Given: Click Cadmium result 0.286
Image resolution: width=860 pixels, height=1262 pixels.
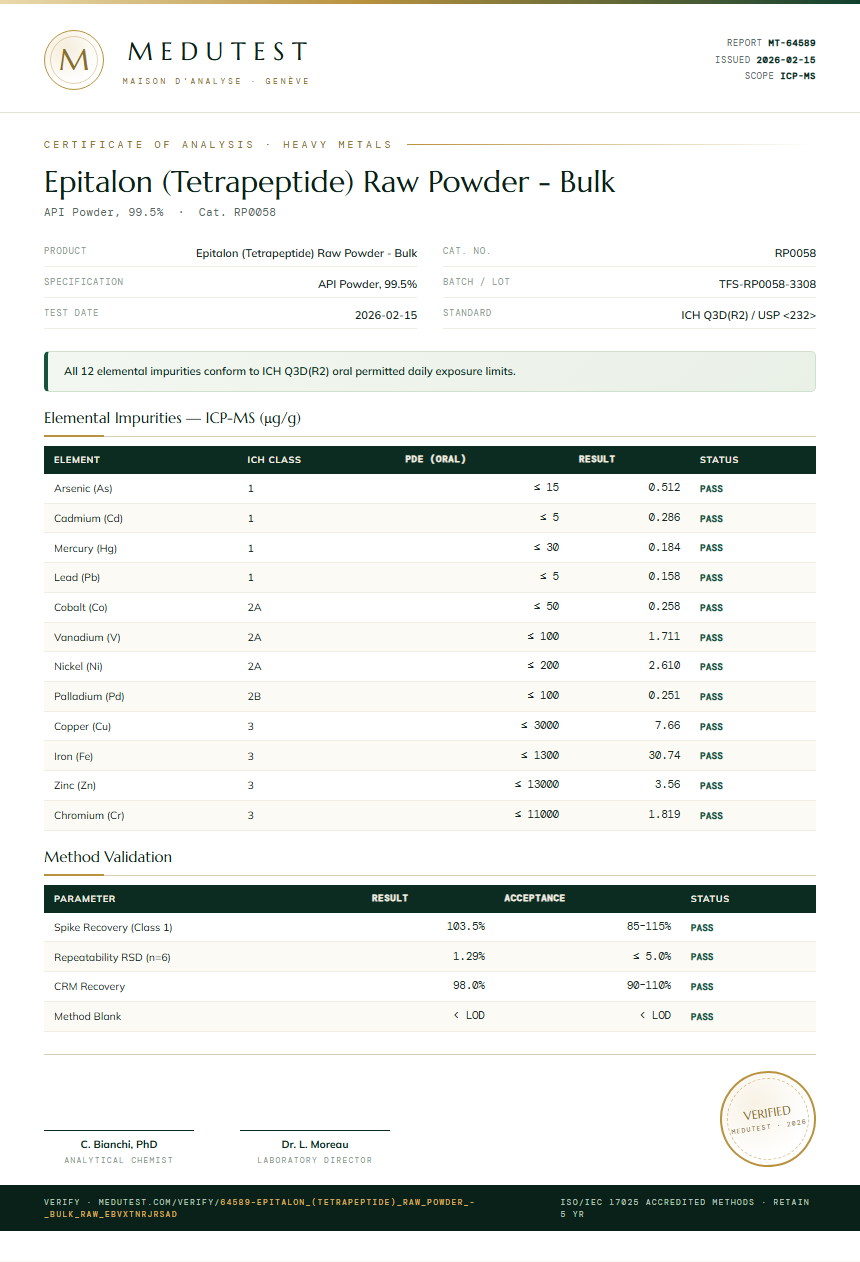Looking at the screenshot, I should click(664, 518).
